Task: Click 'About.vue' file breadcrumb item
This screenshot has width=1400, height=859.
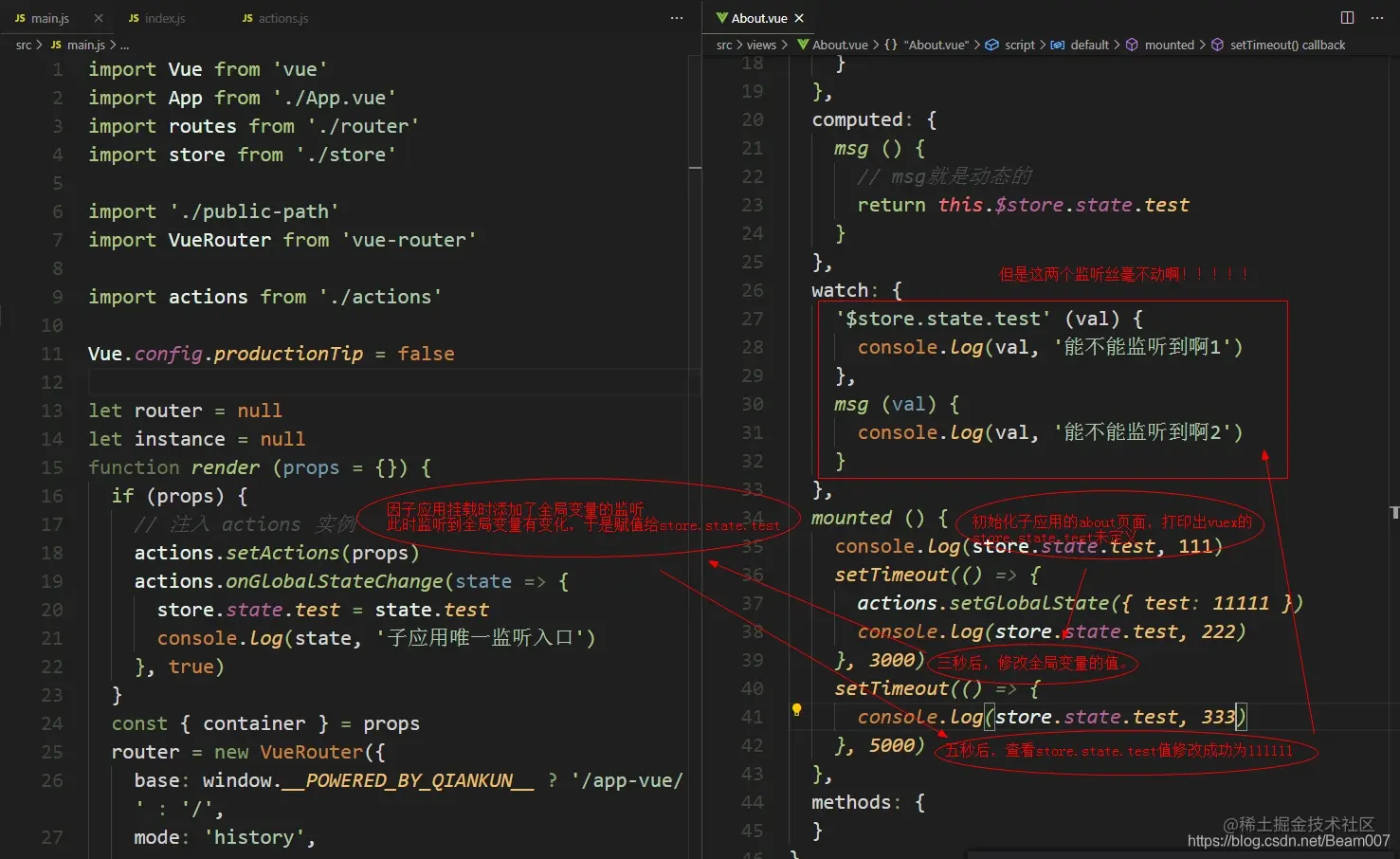Action: click(840, 45)
